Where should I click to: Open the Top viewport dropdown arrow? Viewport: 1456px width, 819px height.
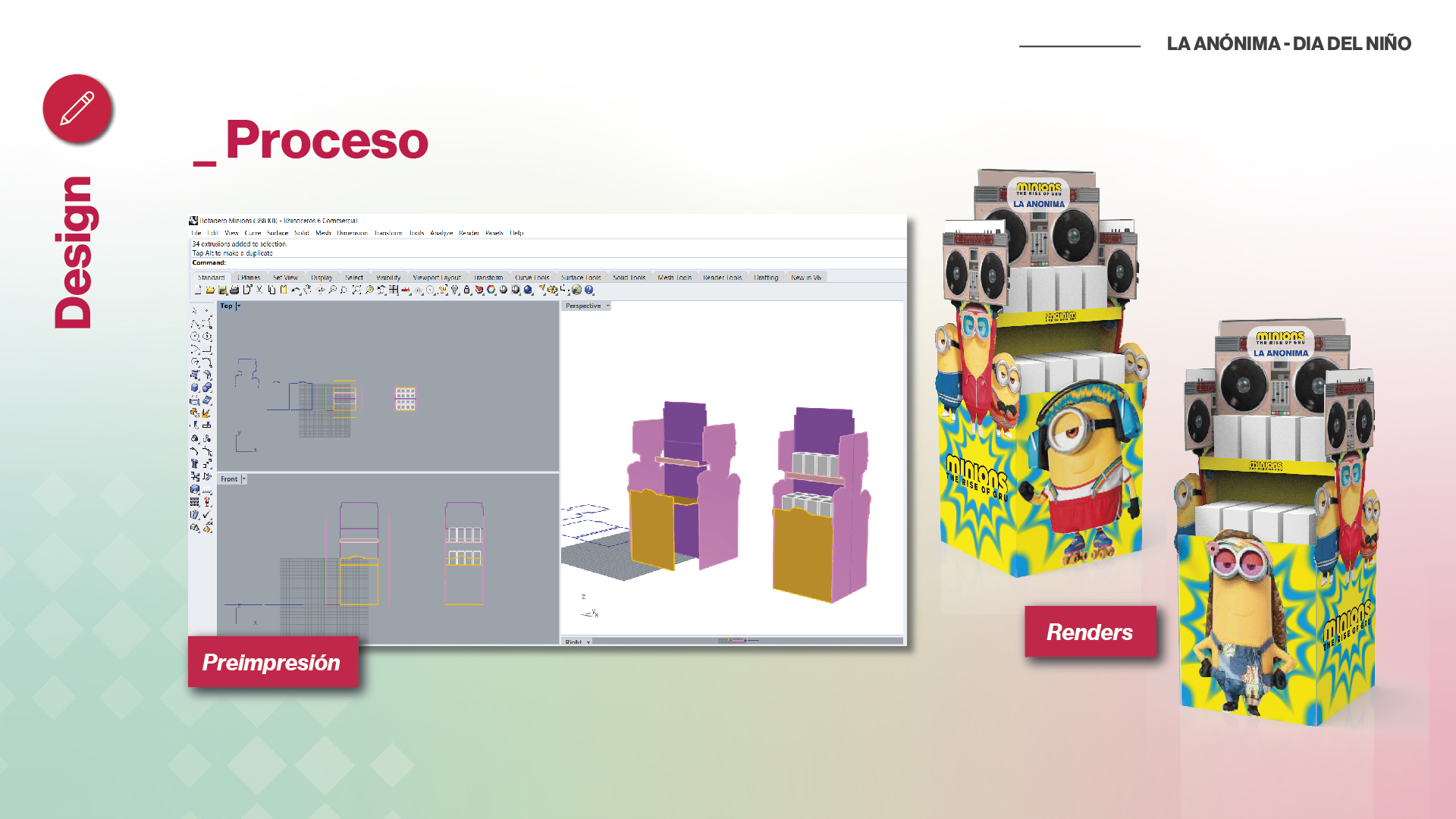pyautogui.click(x=238, y=306)
